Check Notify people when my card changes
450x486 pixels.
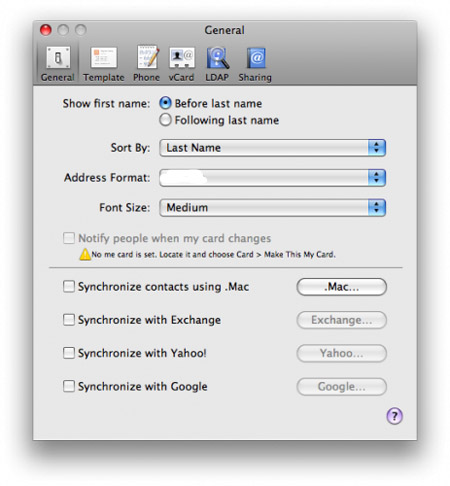click(x=69, y=238)
